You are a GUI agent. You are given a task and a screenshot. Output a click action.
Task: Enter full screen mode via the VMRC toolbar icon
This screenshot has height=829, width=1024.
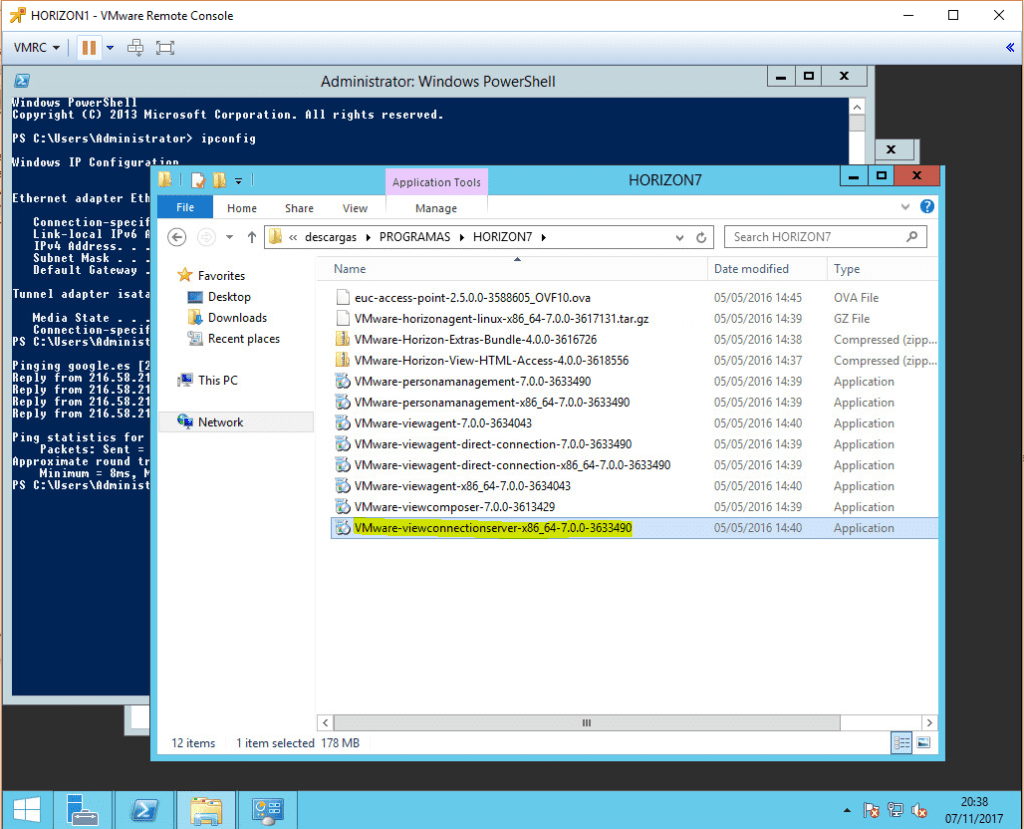165,47
